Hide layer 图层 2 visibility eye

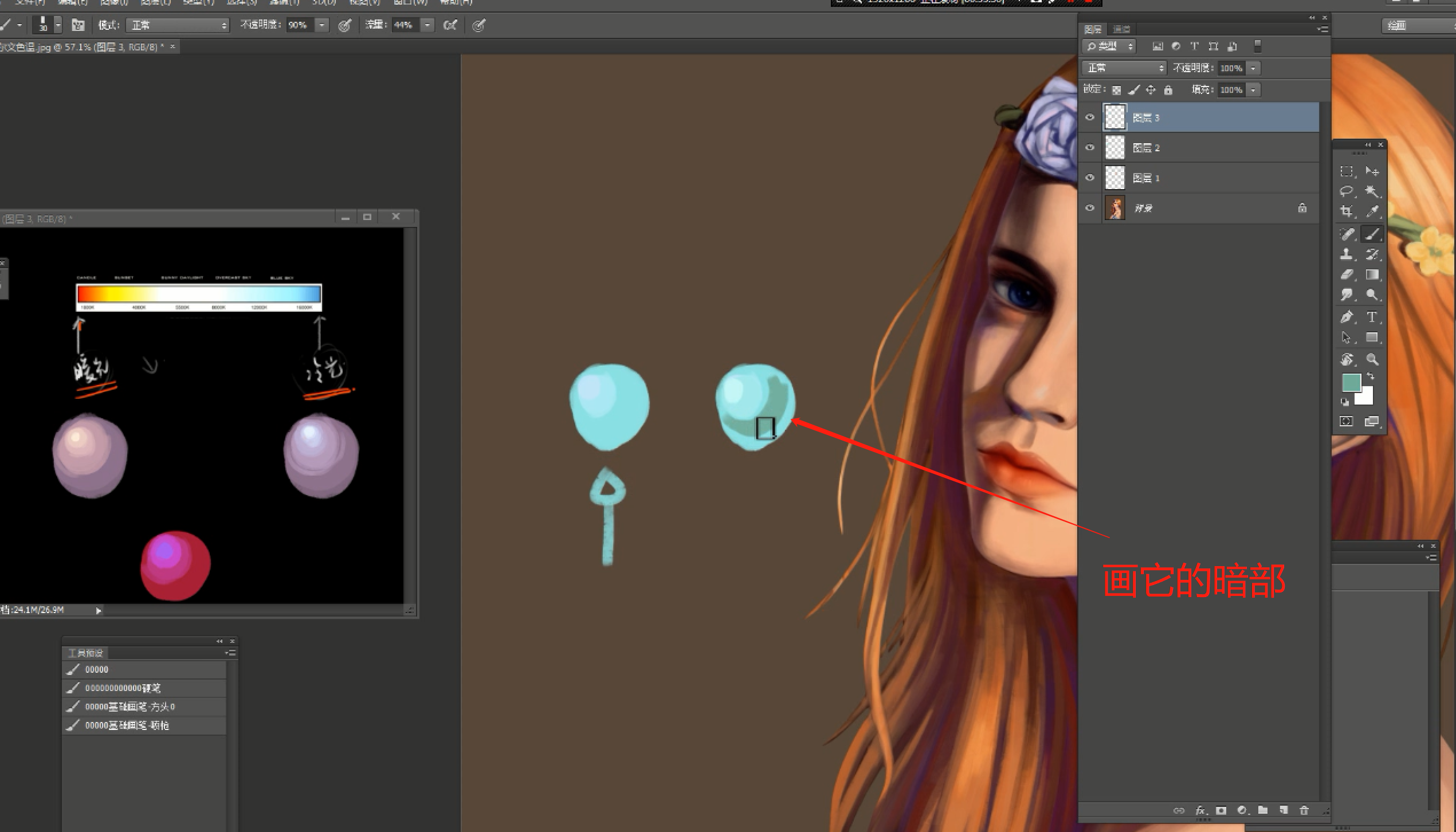(x=1090, y=147)
